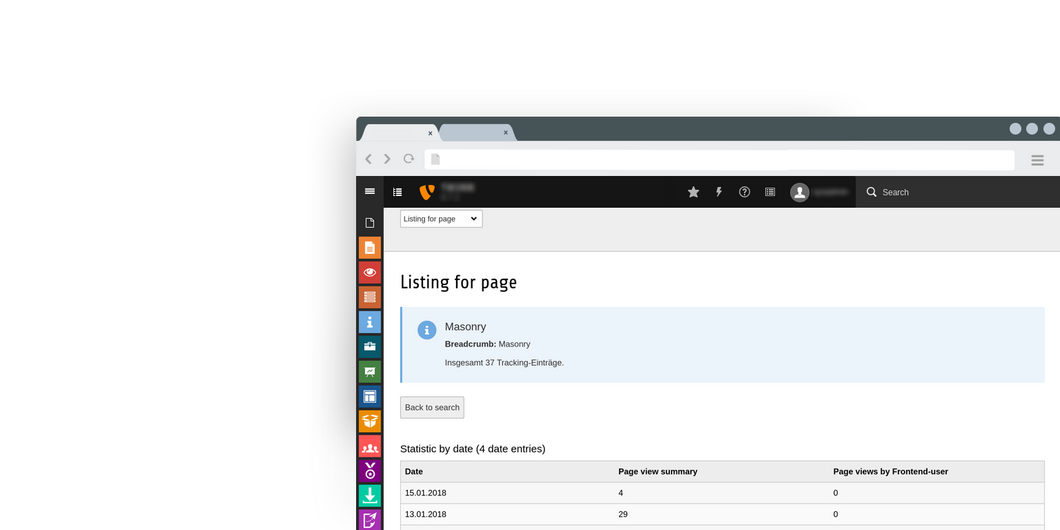Click the 'Back to search' button

click(432, 407)
